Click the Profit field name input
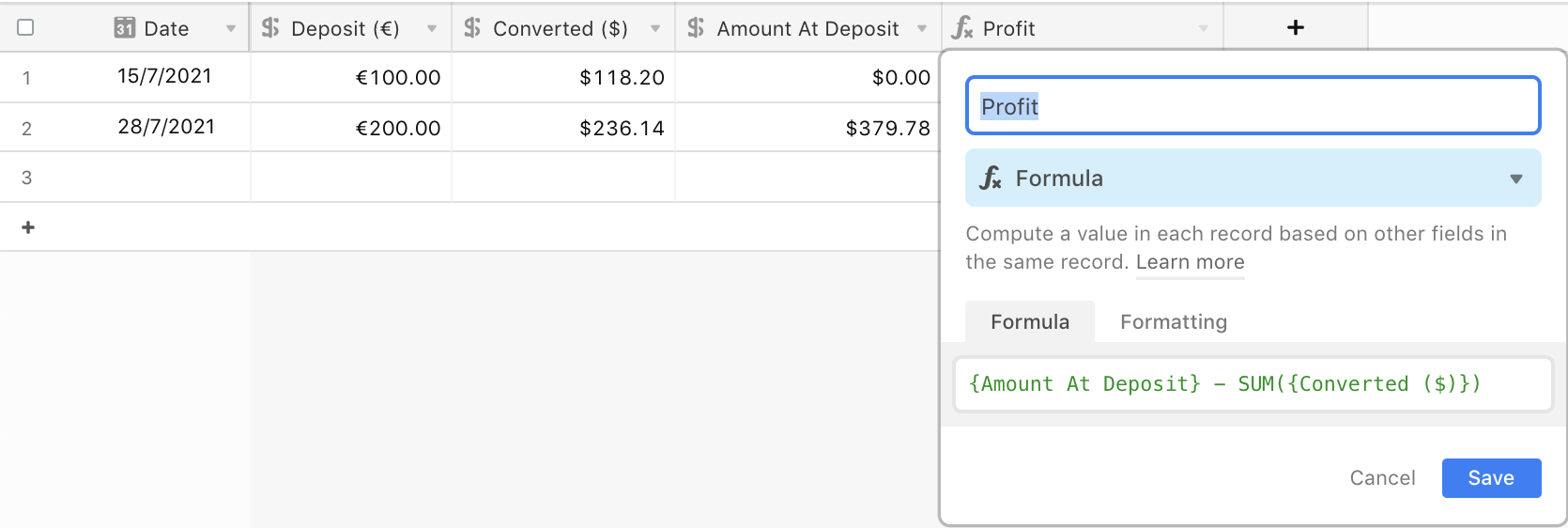This screenshot has height=528, width=1568. coord(1253,106)
